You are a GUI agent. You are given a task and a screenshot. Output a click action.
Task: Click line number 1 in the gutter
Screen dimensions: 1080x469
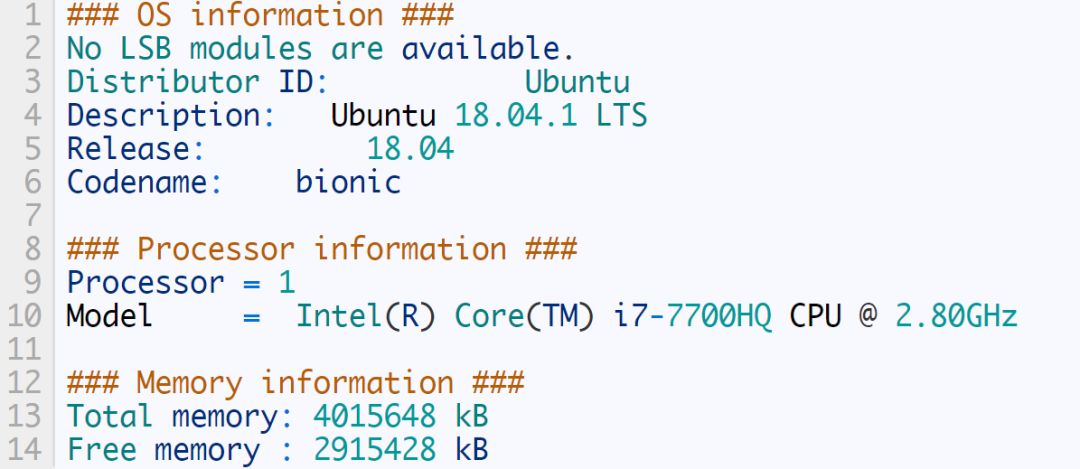(34, 16)
